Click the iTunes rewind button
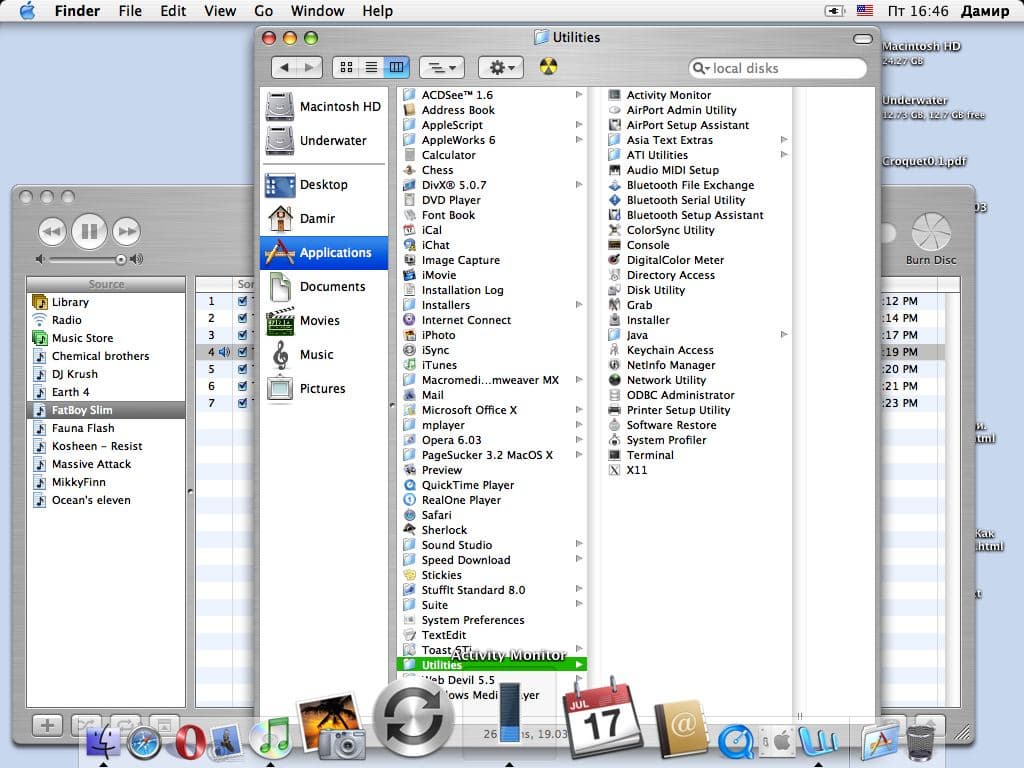Screen dimensions: 1024x768 click(x=52, y=231)
